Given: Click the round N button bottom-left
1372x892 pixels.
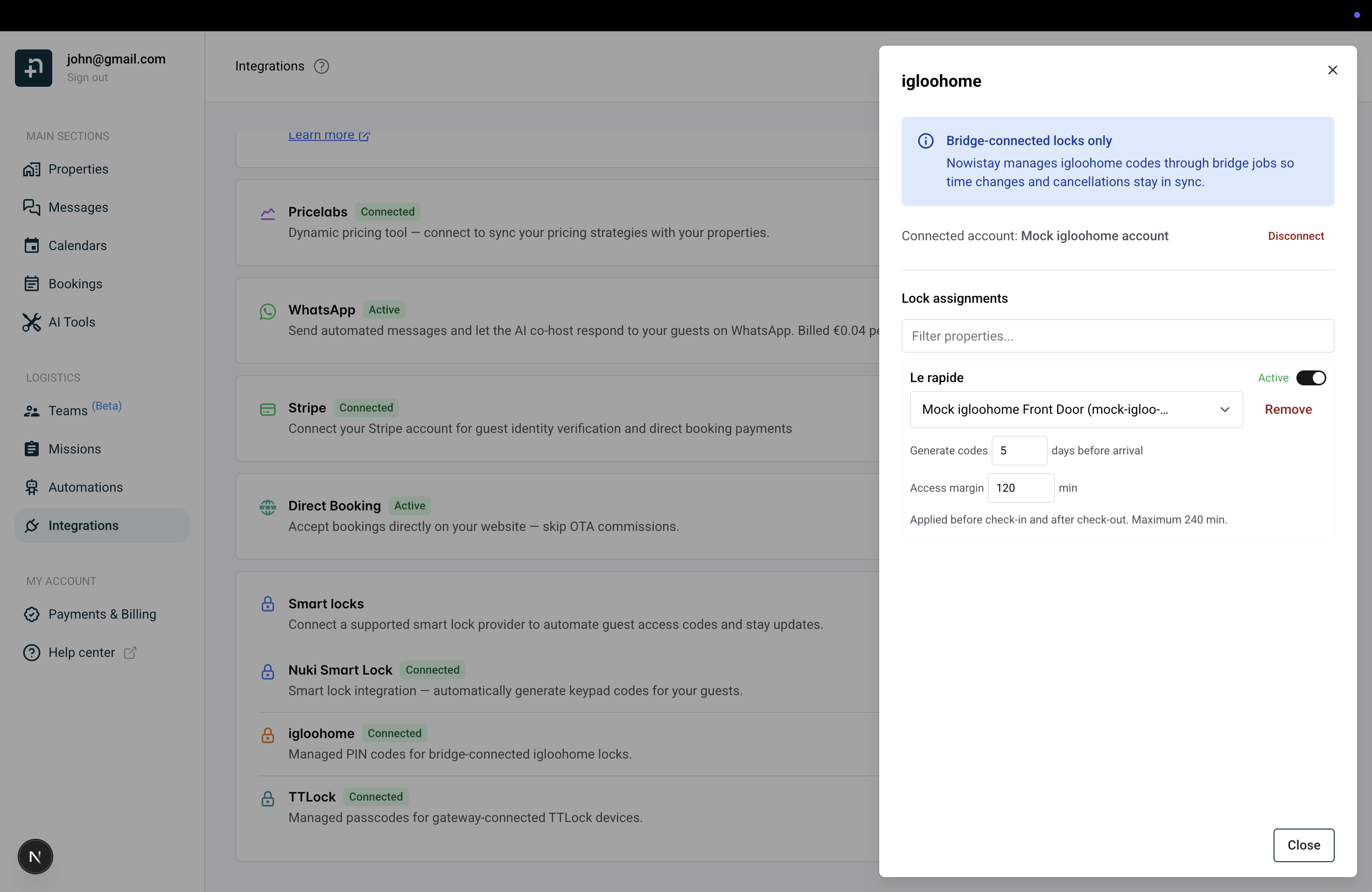Looking at the screenshot, I should (x=35, y=856).
